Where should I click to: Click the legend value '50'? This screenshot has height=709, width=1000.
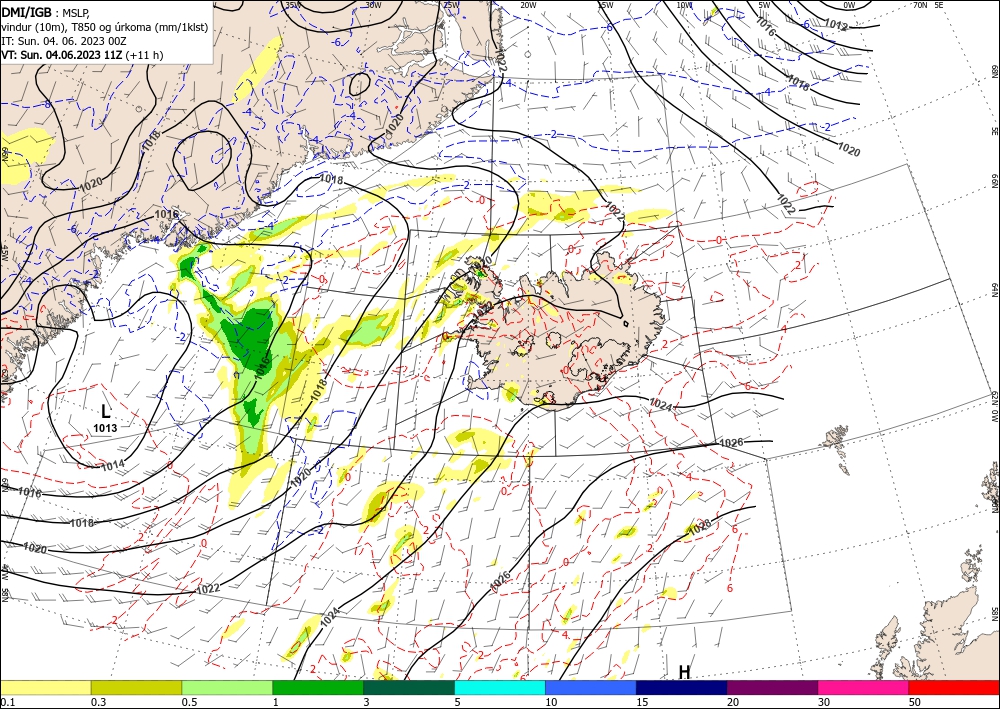click(x=915, y=702)
